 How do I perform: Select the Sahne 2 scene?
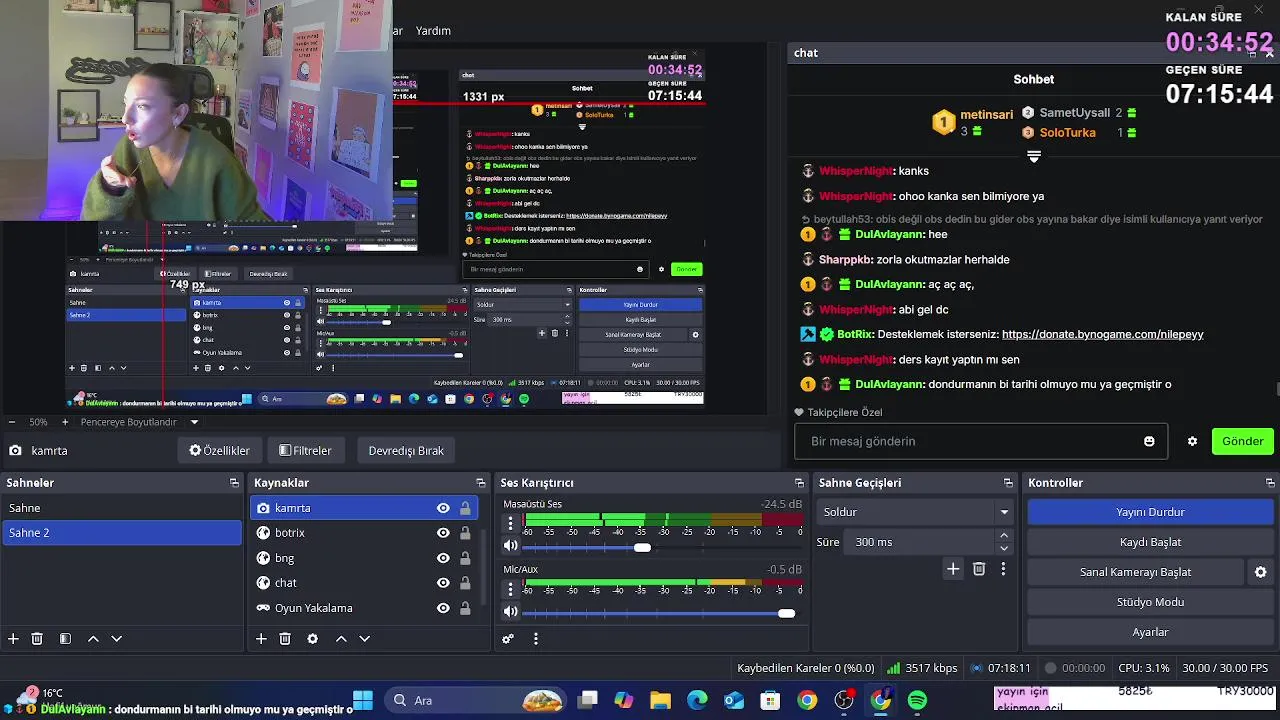click(x=121, y=533)
